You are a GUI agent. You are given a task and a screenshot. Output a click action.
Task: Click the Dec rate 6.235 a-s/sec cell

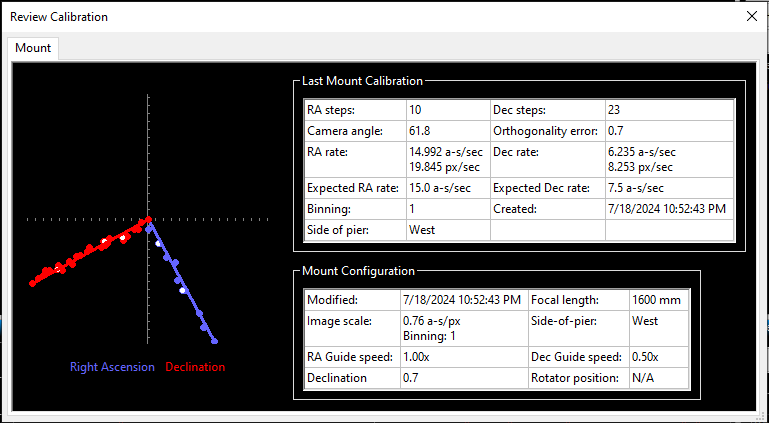click(669, 160)
